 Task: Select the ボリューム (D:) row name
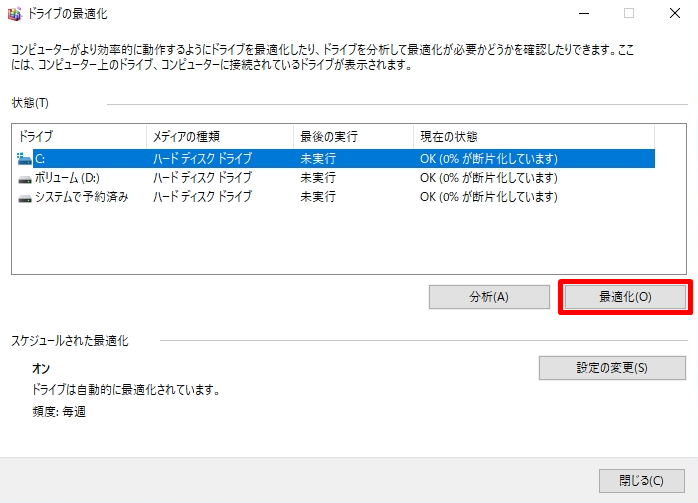pyautogui.click(x=67, y=178)
